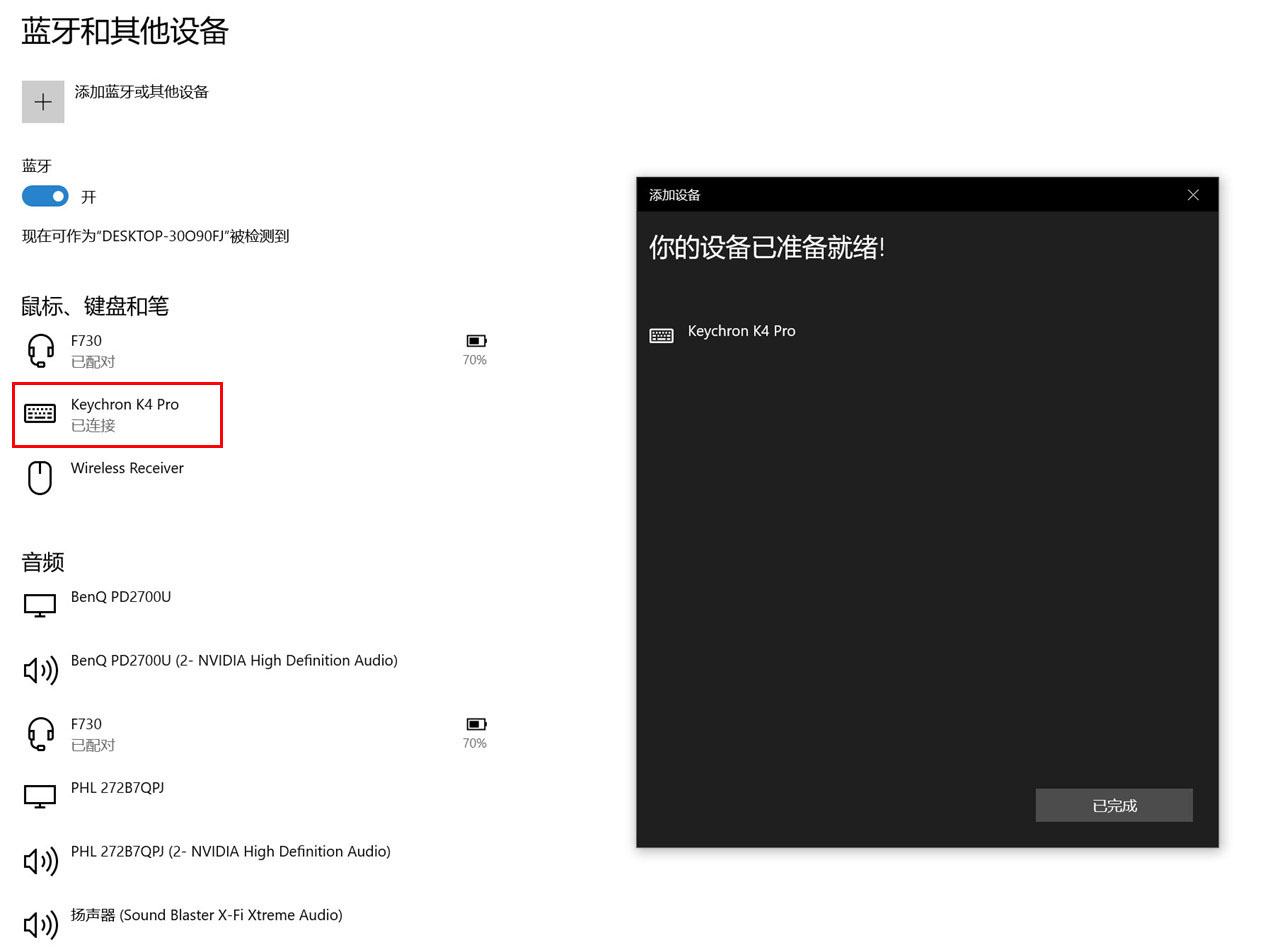Open 添加蓝牙或其他设备 to pair a device
This screenshot has width=1280, height=952.
pyautogui.click(x=141, y=91)
